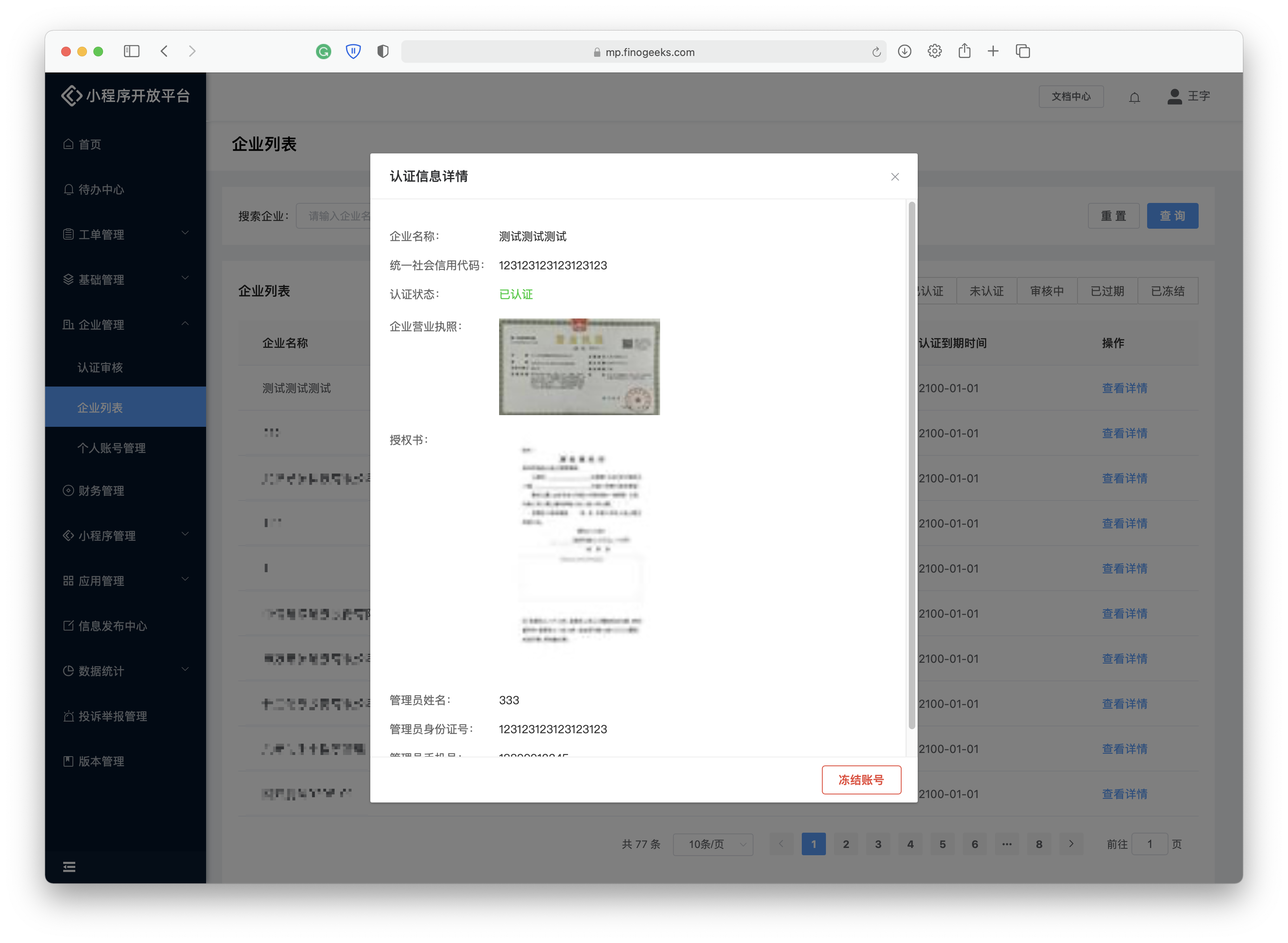1288x943 pixels.
Task: Open 投诉举报管理 in sidebar
Action: coord(125,716)
